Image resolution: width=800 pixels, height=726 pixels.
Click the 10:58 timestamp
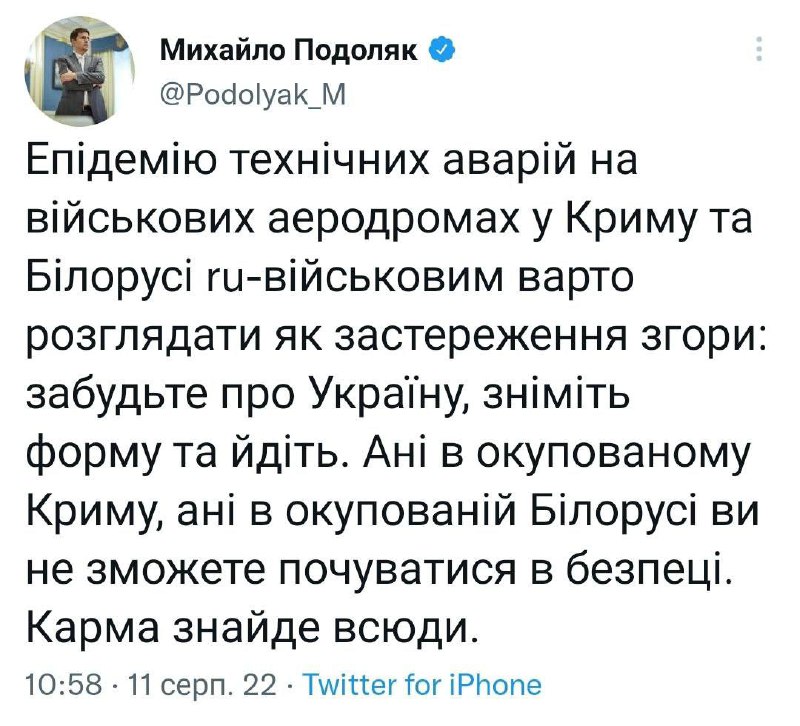61,685
